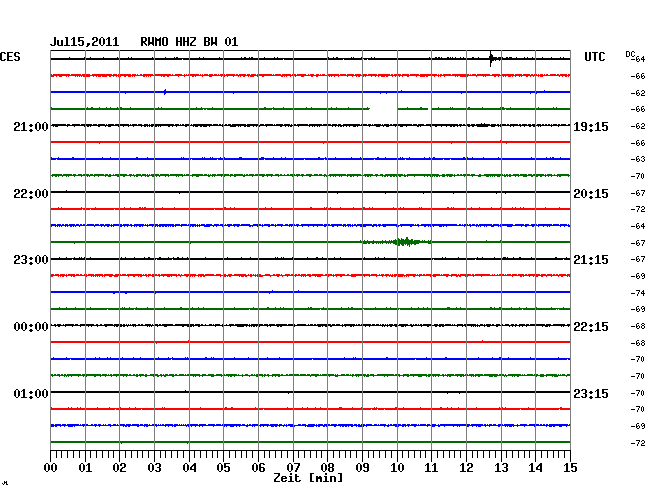Screen dimensions: 650x494
Task: Click the "UTC" column header
Action: (595, 57)
